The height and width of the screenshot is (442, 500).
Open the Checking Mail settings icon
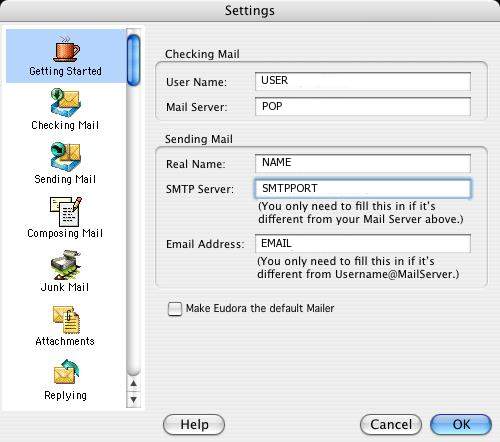coord(66,103)
